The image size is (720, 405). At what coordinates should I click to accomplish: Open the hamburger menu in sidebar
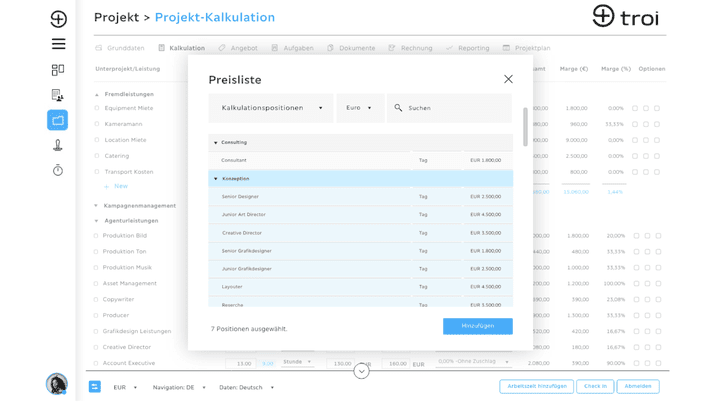pos(58,44)
